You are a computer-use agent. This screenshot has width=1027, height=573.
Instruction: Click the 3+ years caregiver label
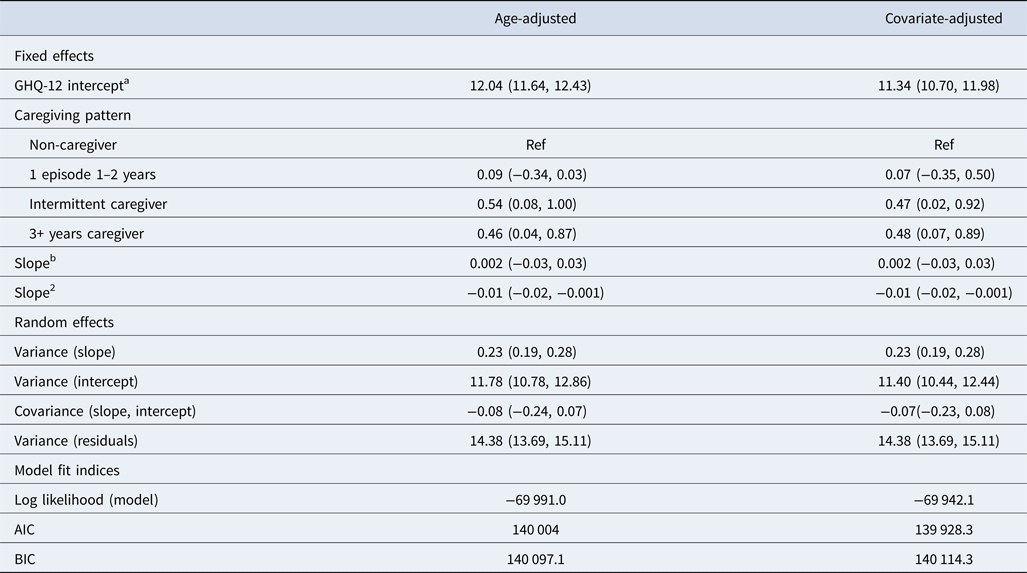(86, 233)
